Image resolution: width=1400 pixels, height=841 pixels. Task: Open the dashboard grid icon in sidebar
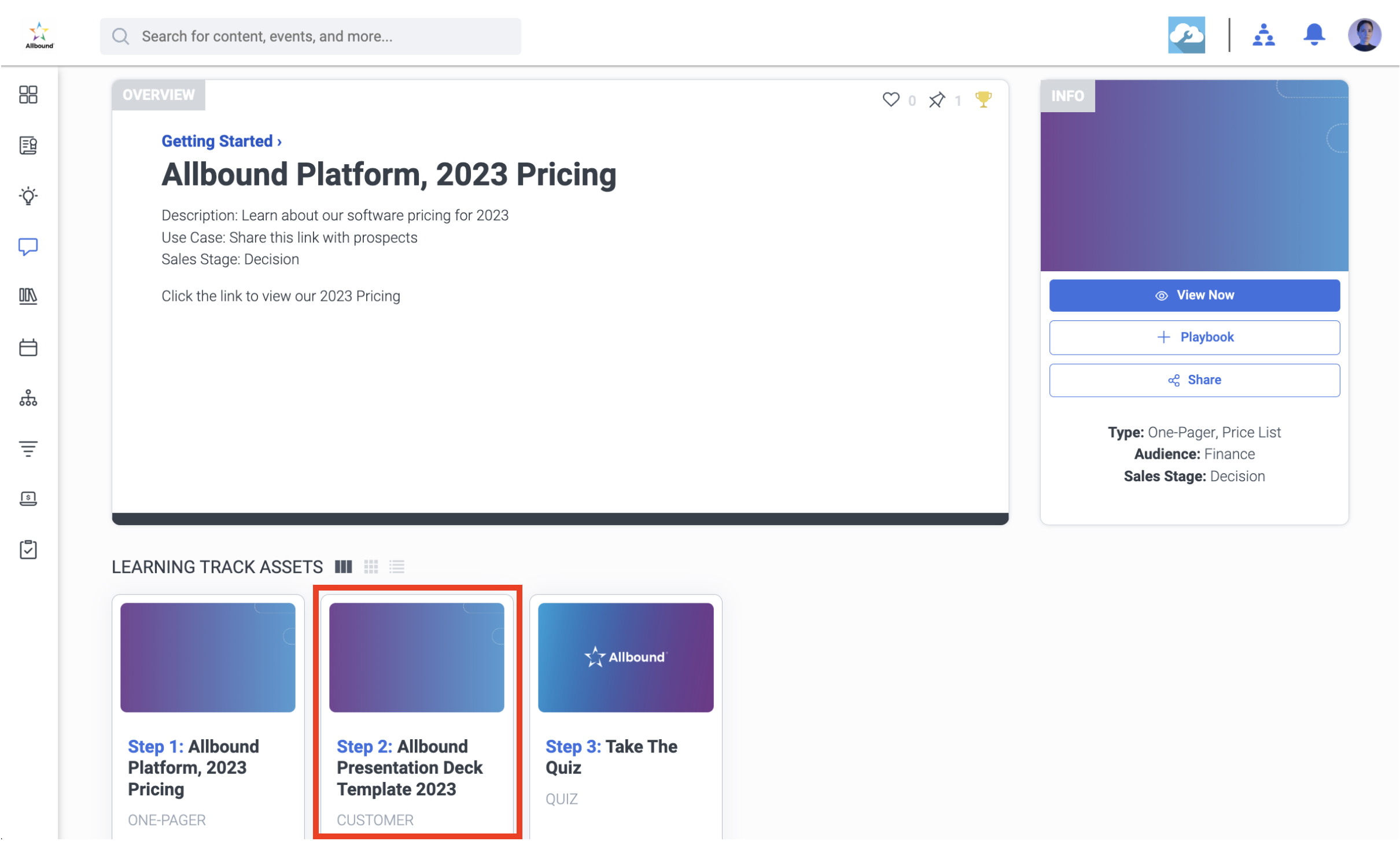28,95
